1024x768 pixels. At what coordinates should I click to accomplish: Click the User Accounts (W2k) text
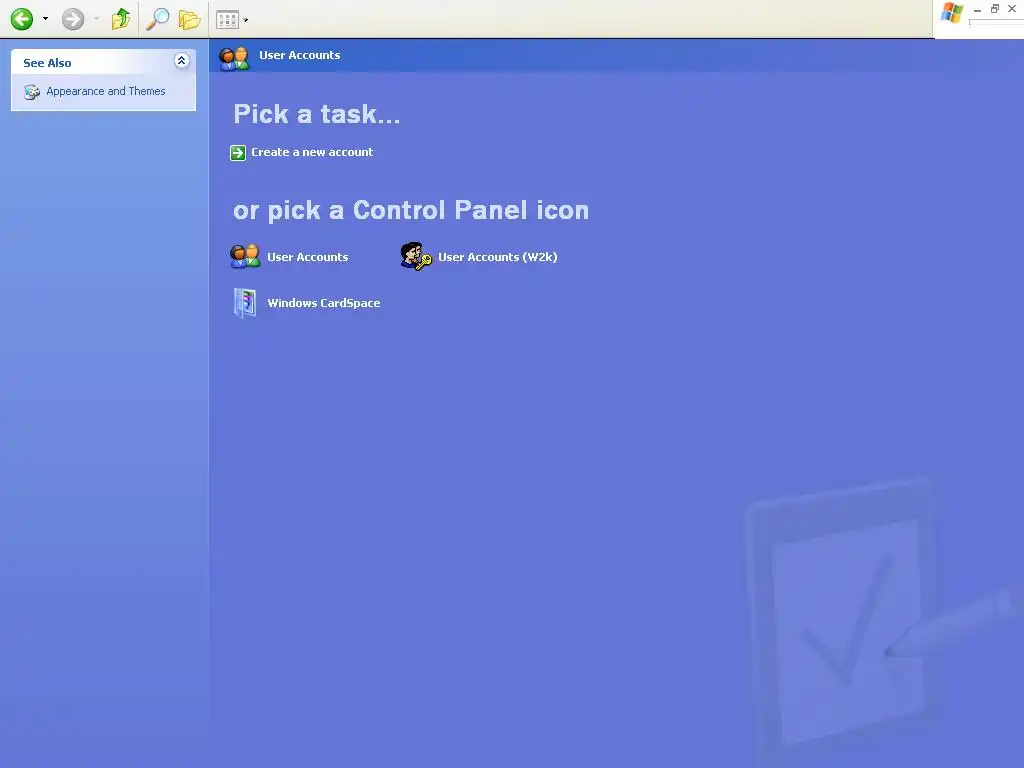point(498,257)
